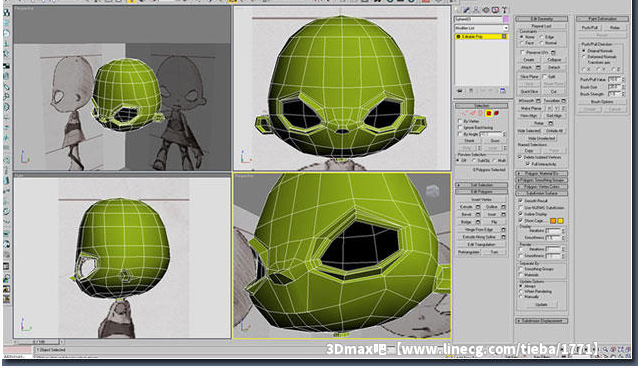
Task: Select Vertex sub-object level icon
Action: tap(463, 113)
